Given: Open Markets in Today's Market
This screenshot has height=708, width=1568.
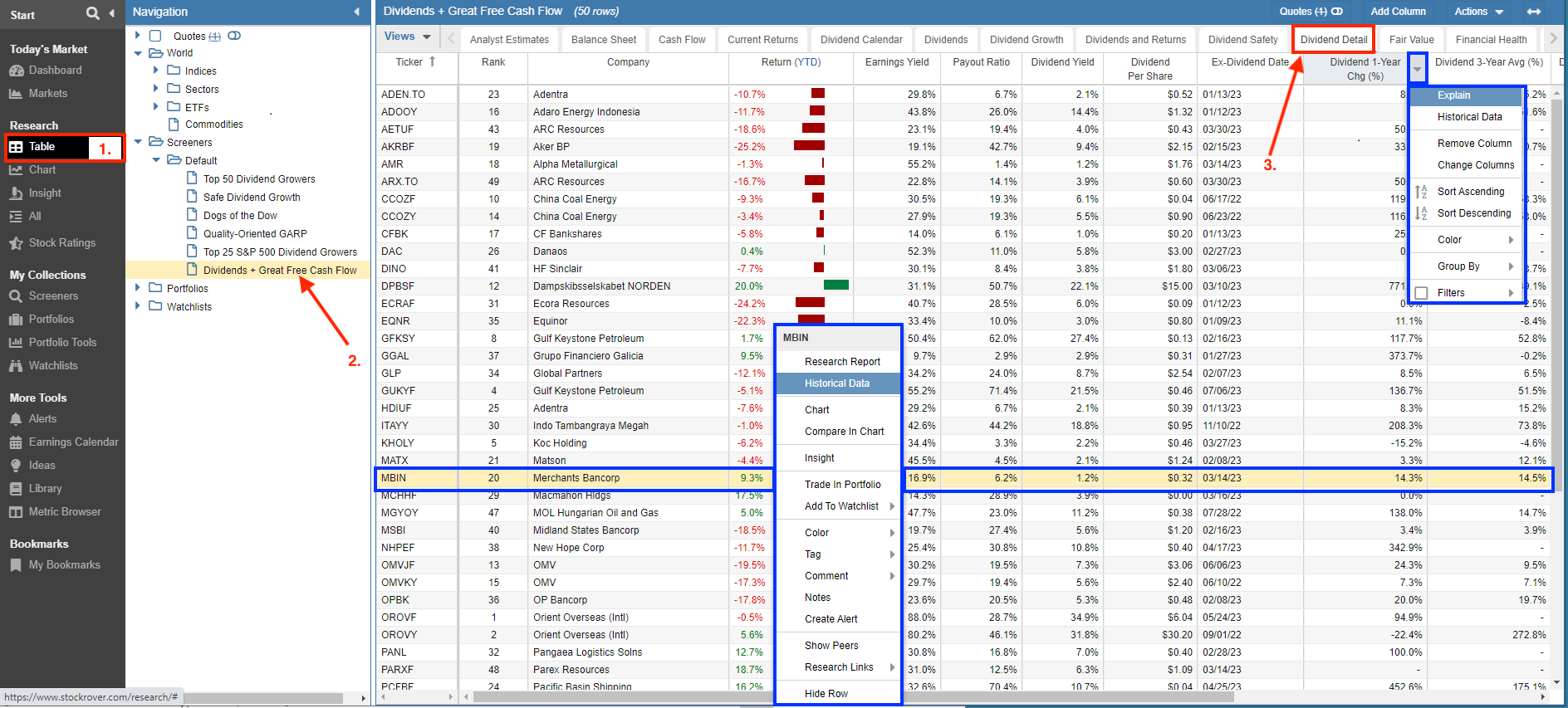Looking at the screenshot, I should [48, 94].
